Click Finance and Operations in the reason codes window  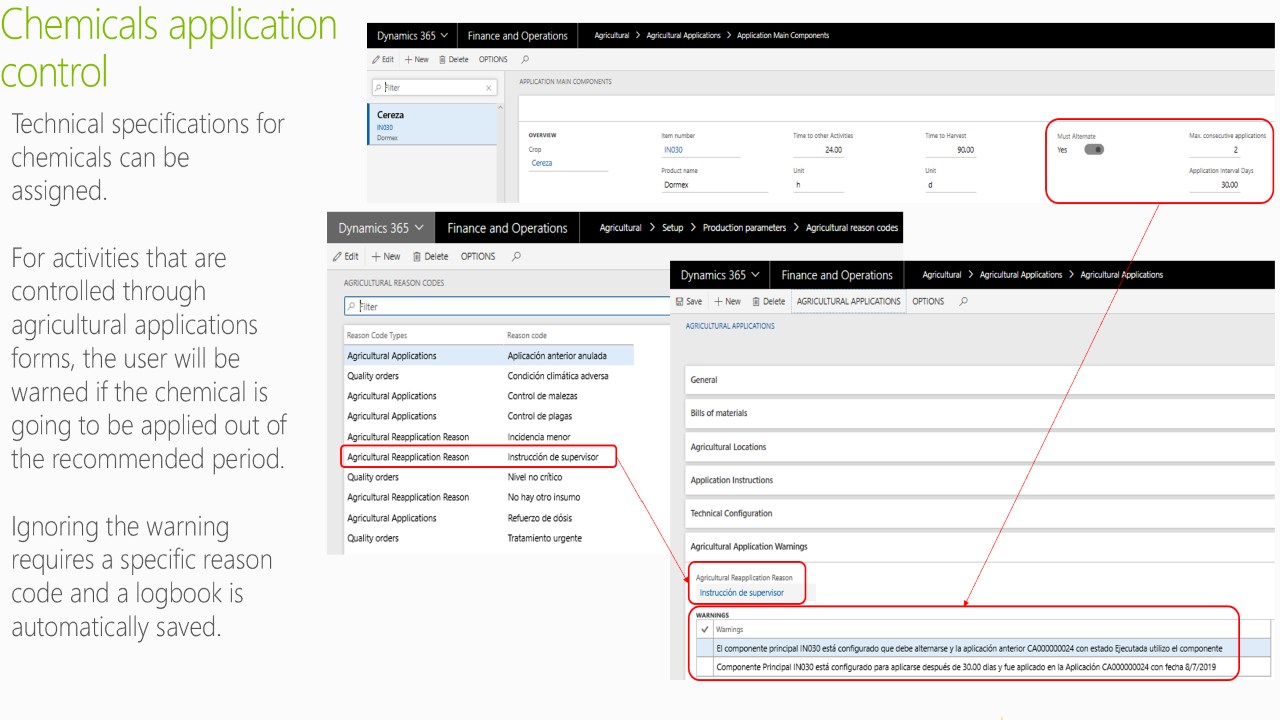coord(508,228)
